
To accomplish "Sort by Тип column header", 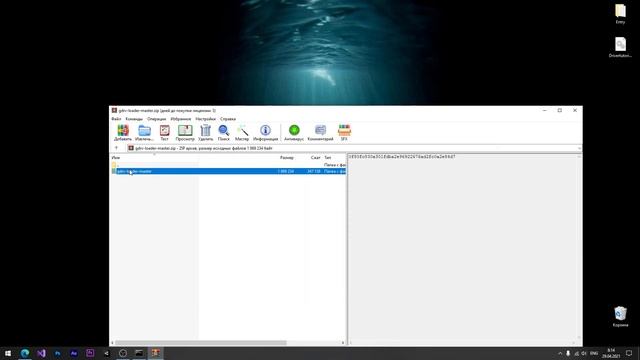I will (x=328, y=158).
